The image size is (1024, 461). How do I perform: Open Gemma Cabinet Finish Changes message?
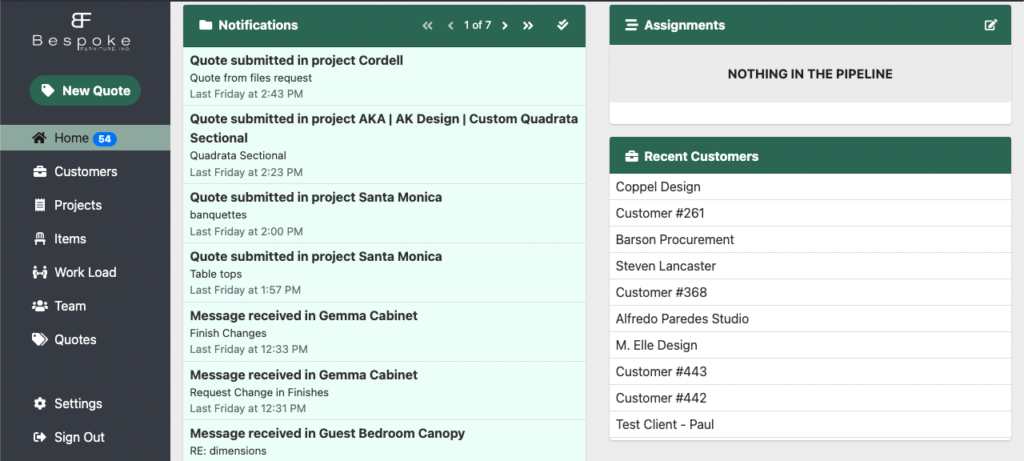coord(384,332)
